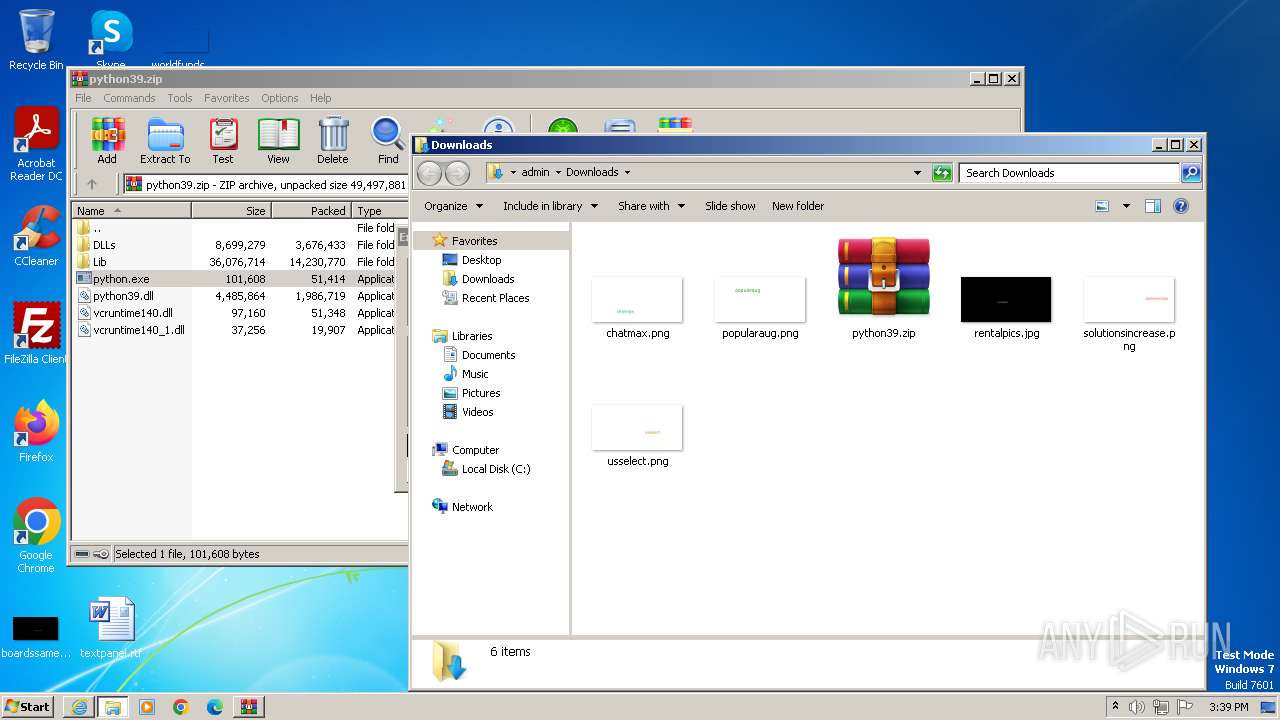The image size is (1280, 720).
Task: Open the File menu in WinRAR
Action: click(83, 98)
